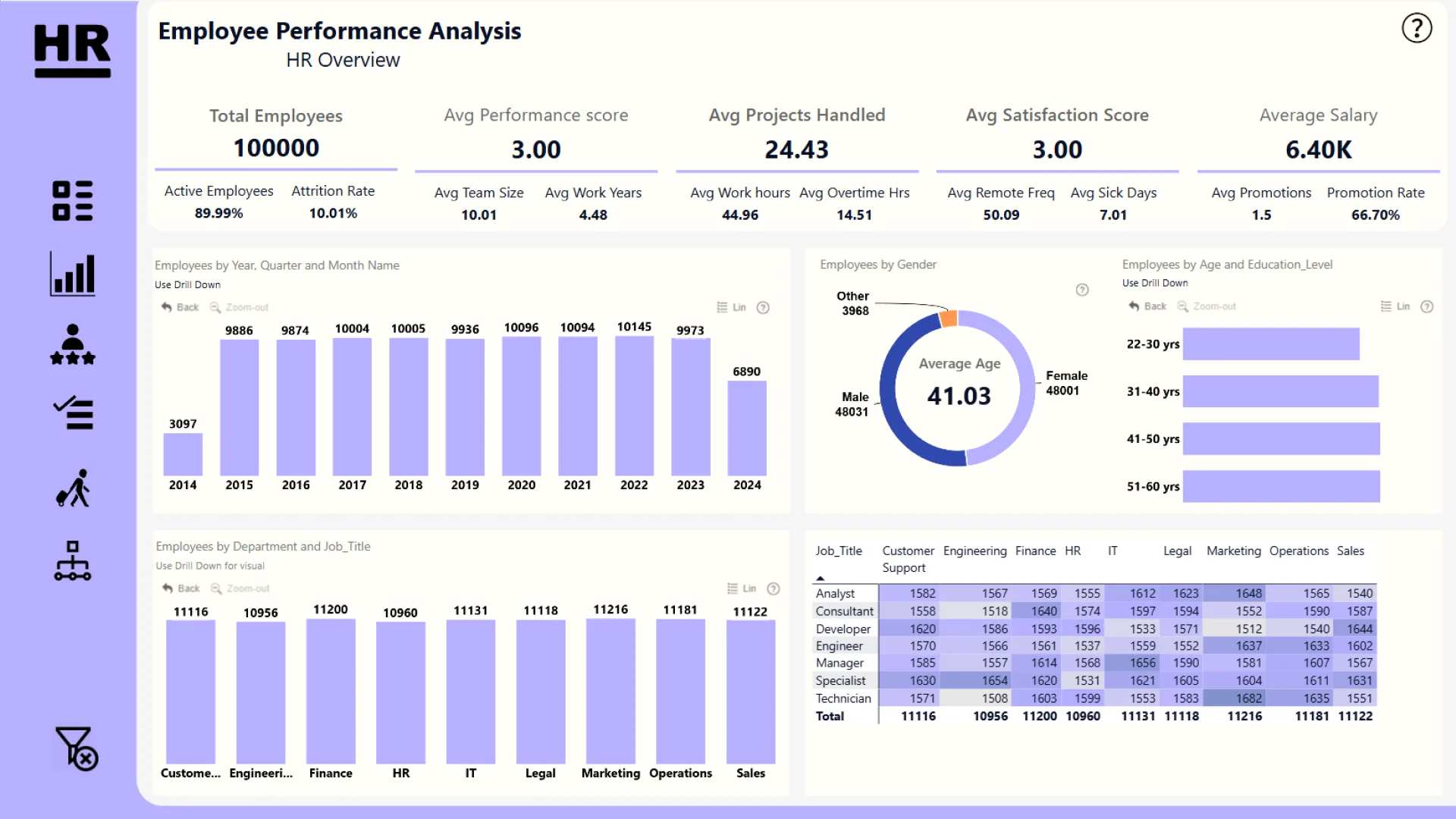Viewport: 1456px width, 819px height.
Task: Open help icon in Employees by Gender card
Action: coord(1082,290)
